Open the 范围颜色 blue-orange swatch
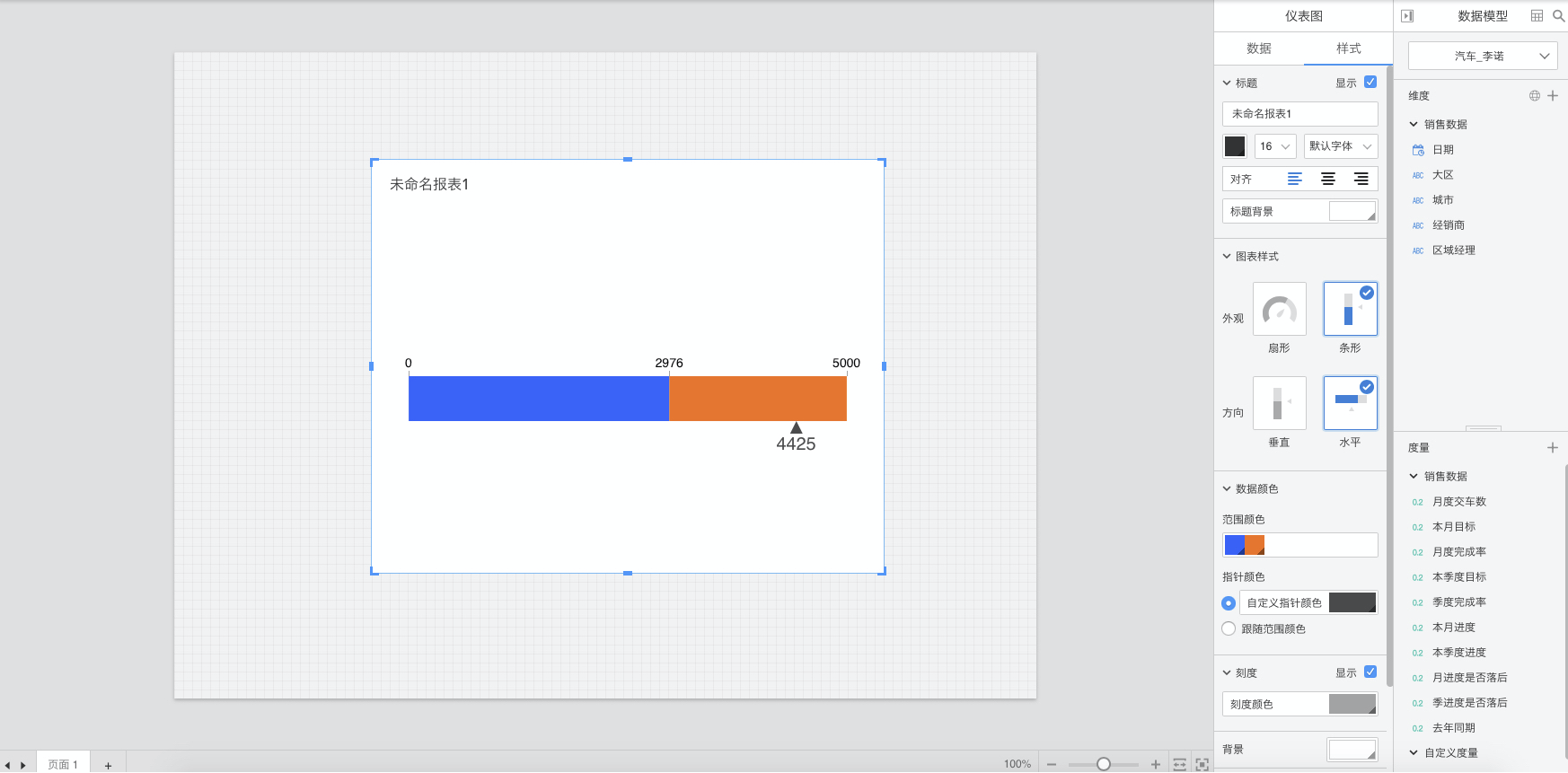The height and width of the screenshot is (773, 1568). point(1245,545)
